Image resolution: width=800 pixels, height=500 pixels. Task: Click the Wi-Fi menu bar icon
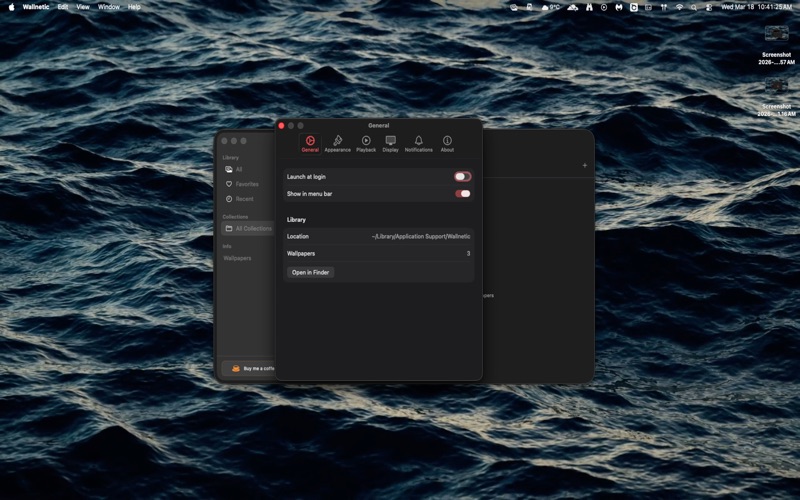(x=679, y=7)
